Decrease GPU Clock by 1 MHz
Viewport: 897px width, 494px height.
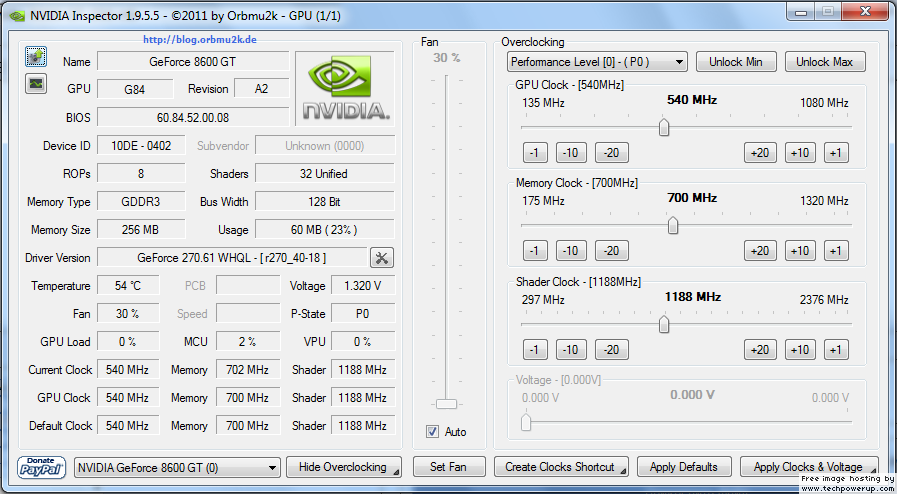[x=535, y=153]
